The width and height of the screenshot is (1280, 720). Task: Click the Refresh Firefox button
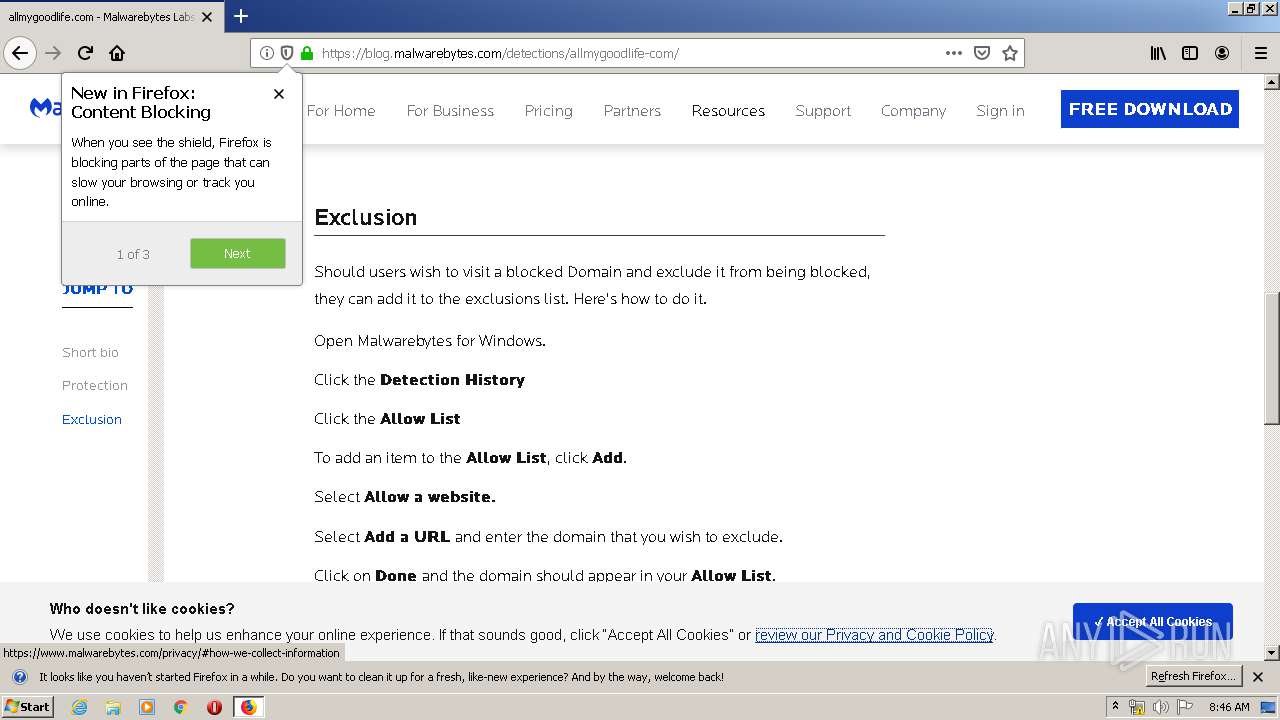coord(1194,676)
